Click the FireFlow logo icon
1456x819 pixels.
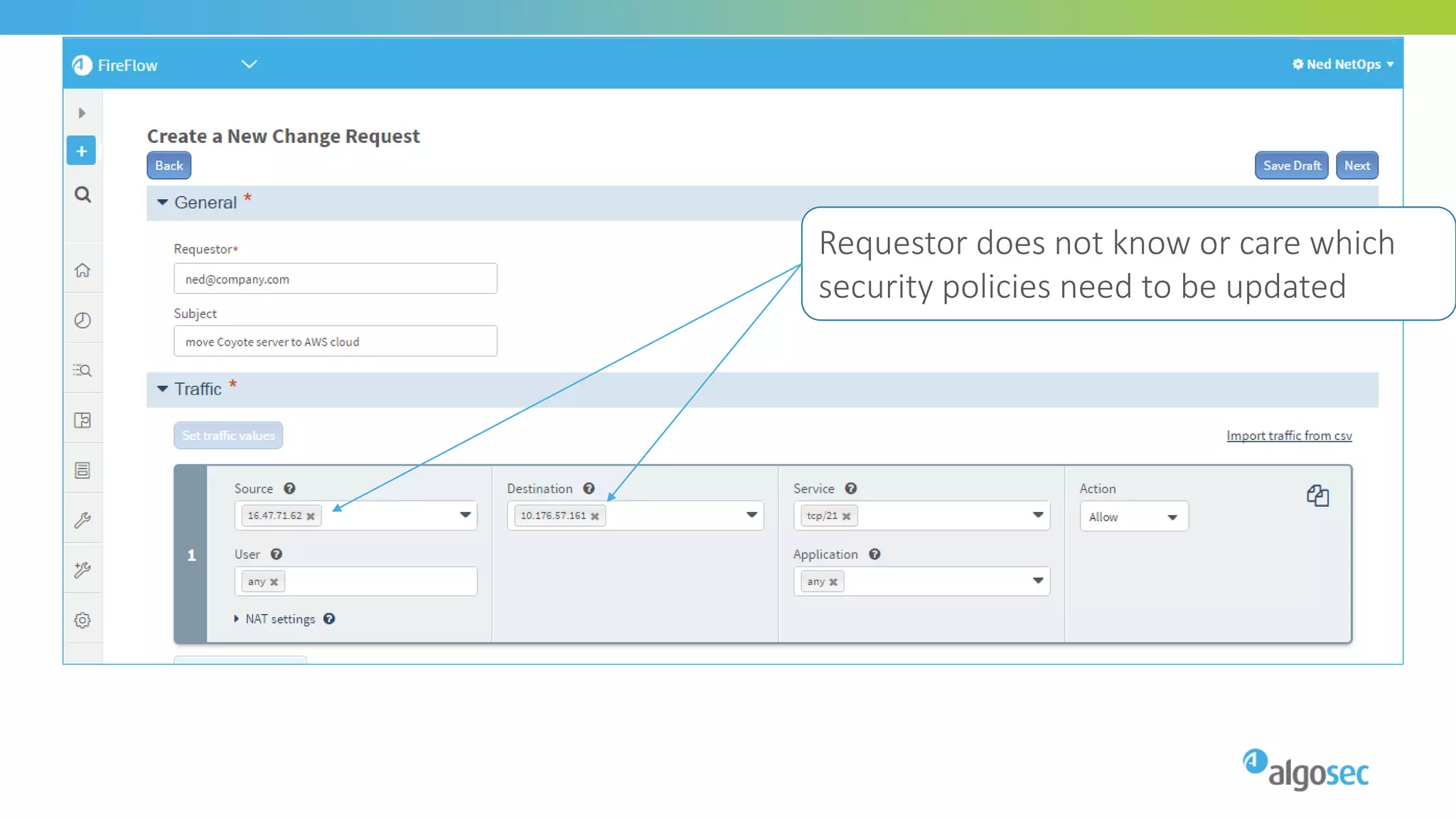82,65
